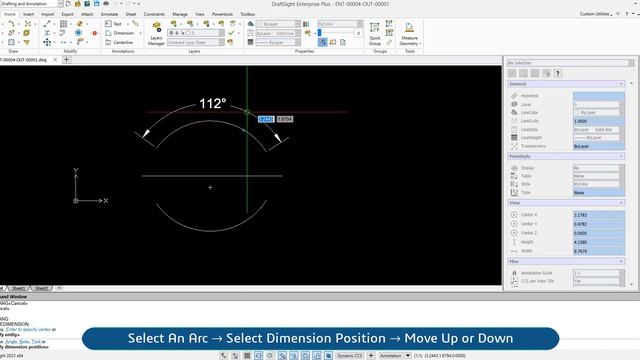
Task: Switch to the Sheet1 layout tab
Action: 18,288
